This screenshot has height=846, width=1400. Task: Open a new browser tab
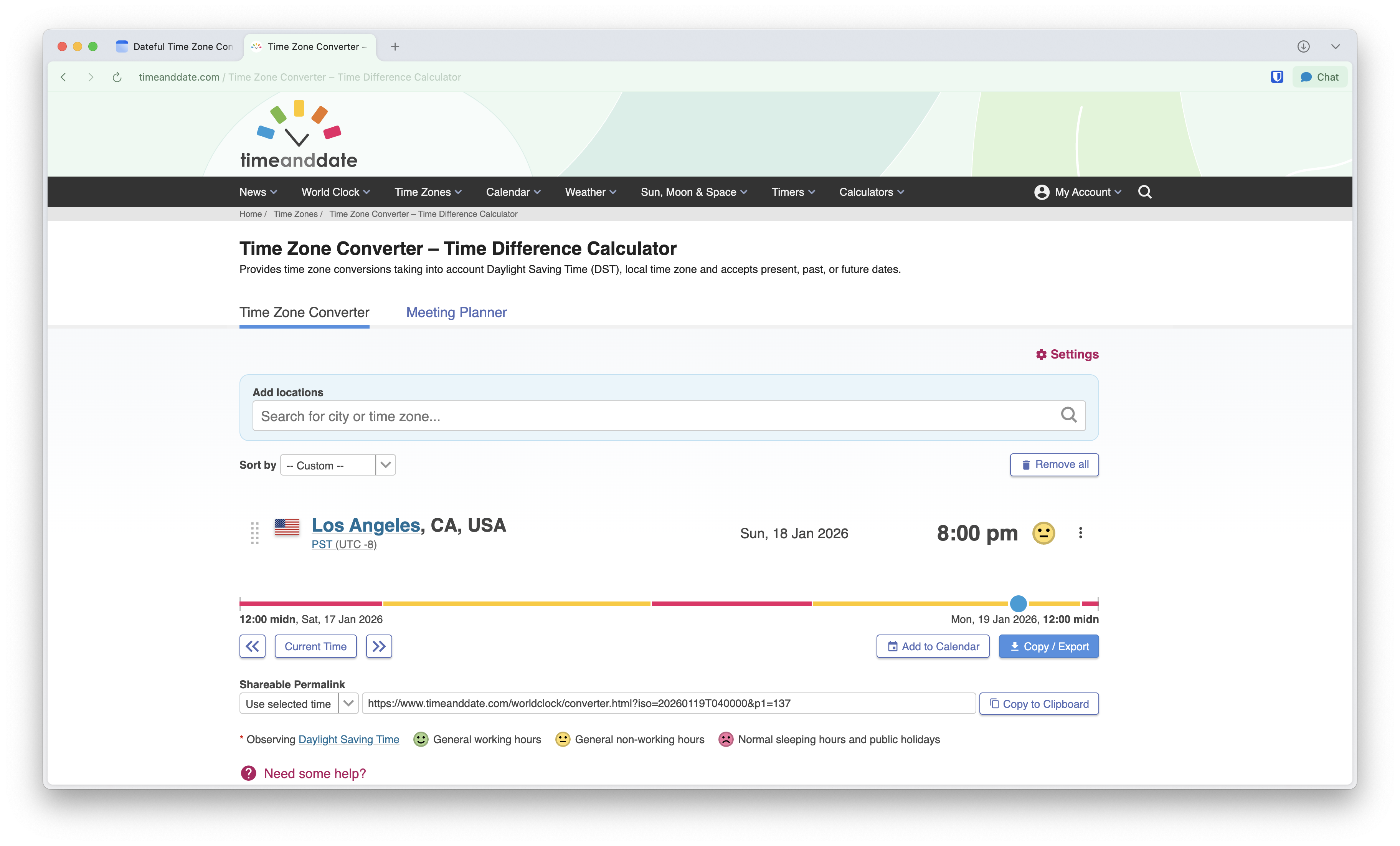coord(395,46)
